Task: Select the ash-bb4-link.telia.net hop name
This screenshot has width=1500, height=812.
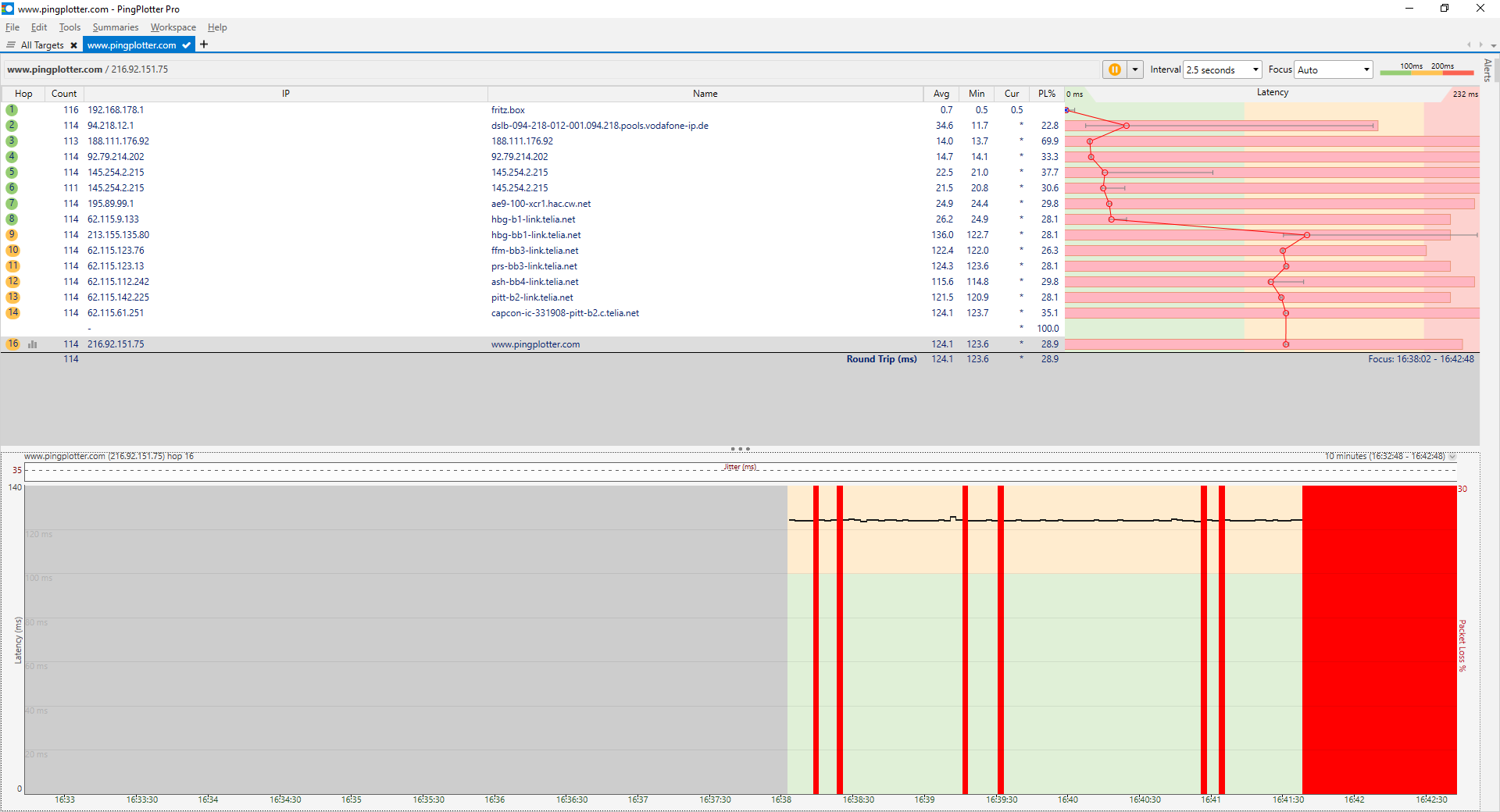Action: (535, 282)
